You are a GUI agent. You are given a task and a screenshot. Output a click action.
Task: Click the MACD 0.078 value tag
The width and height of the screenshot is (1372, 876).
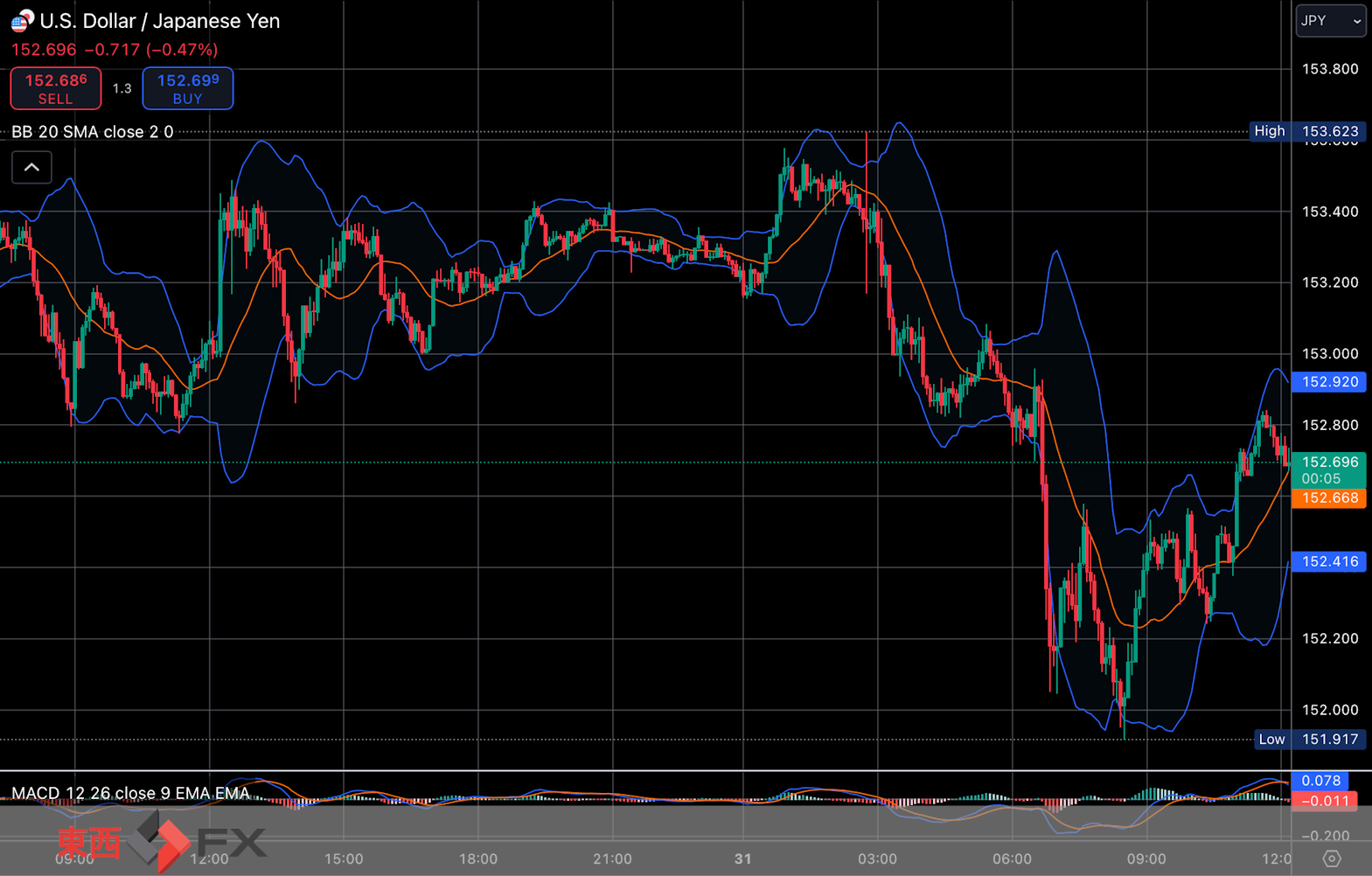point(1321,781)
